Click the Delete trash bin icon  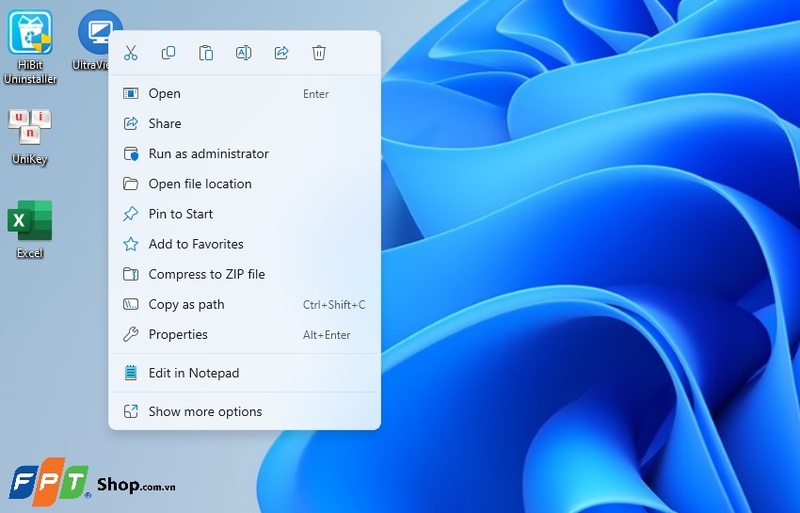319,53
